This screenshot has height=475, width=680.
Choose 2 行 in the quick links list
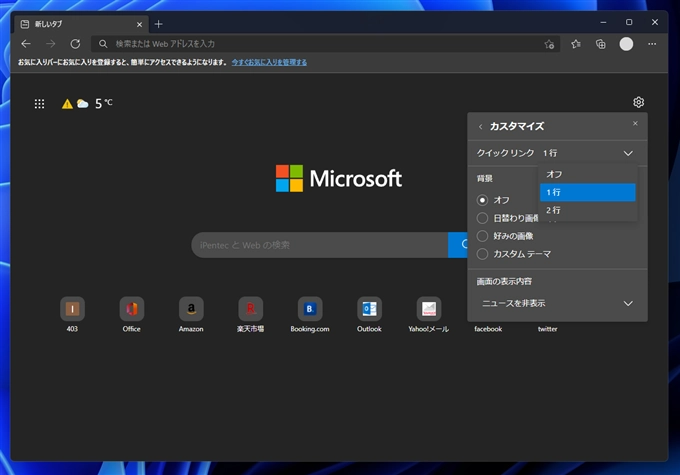tap(588, 210)
